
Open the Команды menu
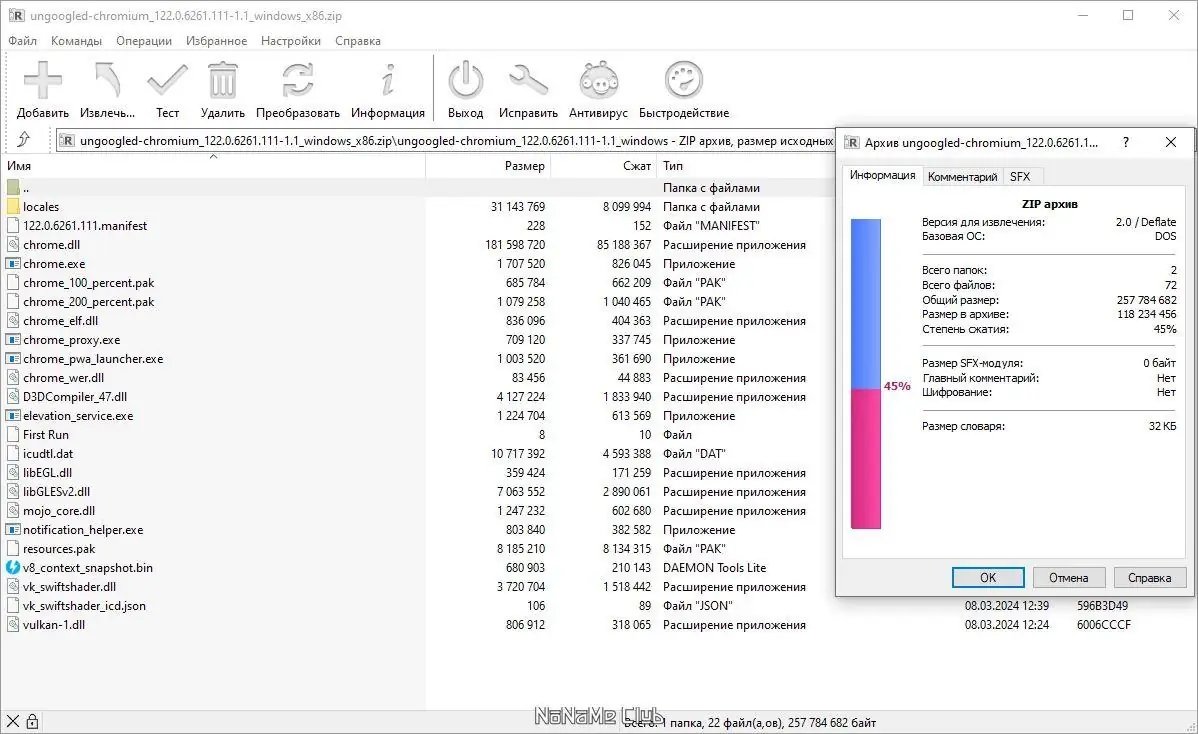tap(76, 40)
